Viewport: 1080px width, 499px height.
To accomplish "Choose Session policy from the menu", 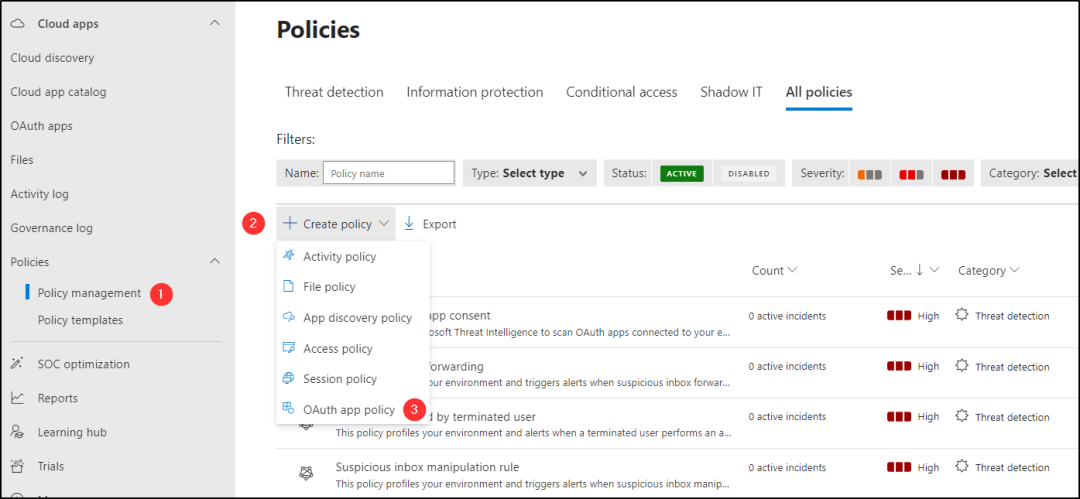I will pos(353,378).
